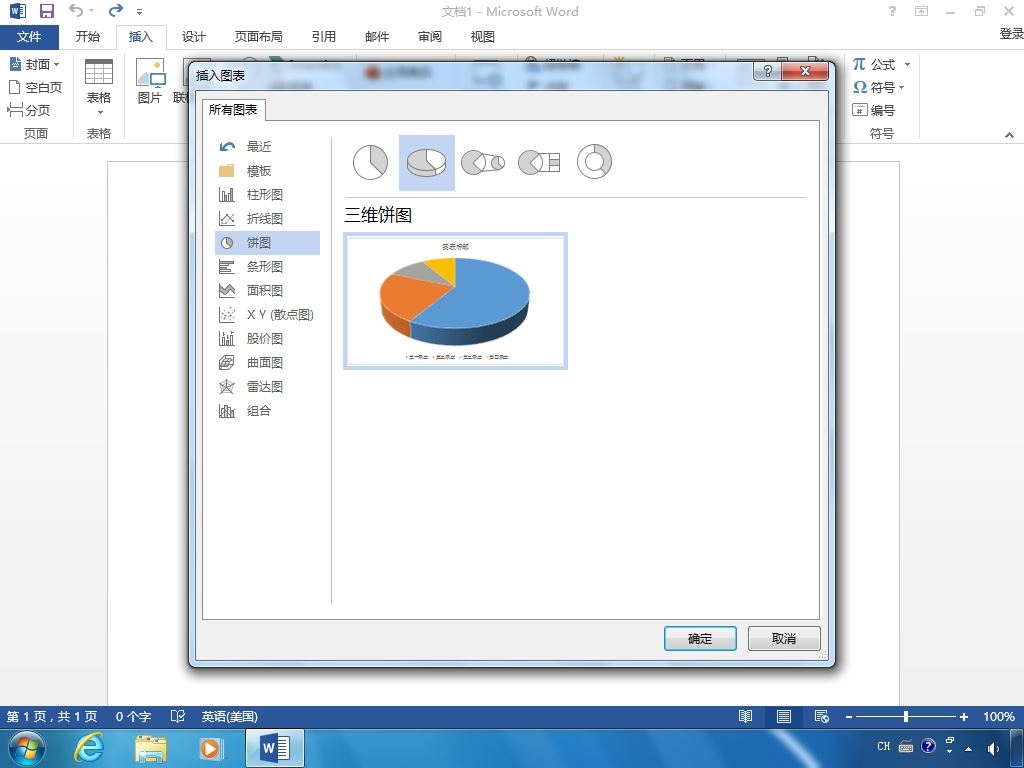This screenshot has height=768, width=1024.
Task: Choose the bar-of-pie chart subtype
Action: pyautogui.click(x=539, y=162)
